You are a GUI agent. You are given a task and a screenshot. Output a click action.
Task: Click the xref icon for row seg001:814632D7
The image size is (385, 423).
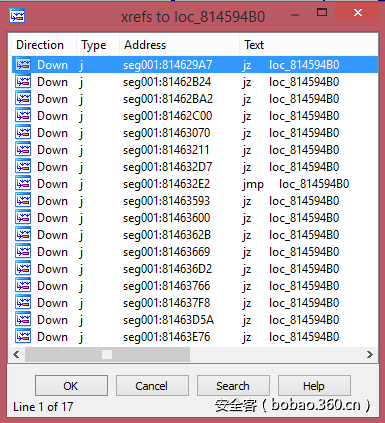[x=23, y=167]
